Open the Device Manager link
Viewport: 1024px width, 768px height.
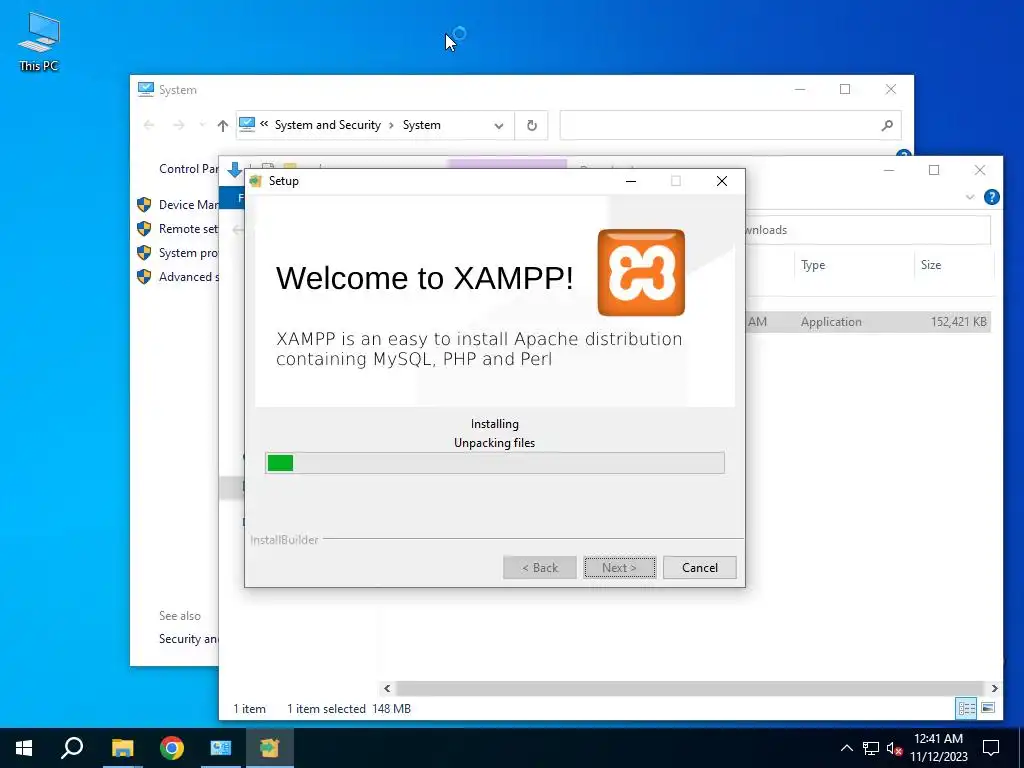pos(188,204)
